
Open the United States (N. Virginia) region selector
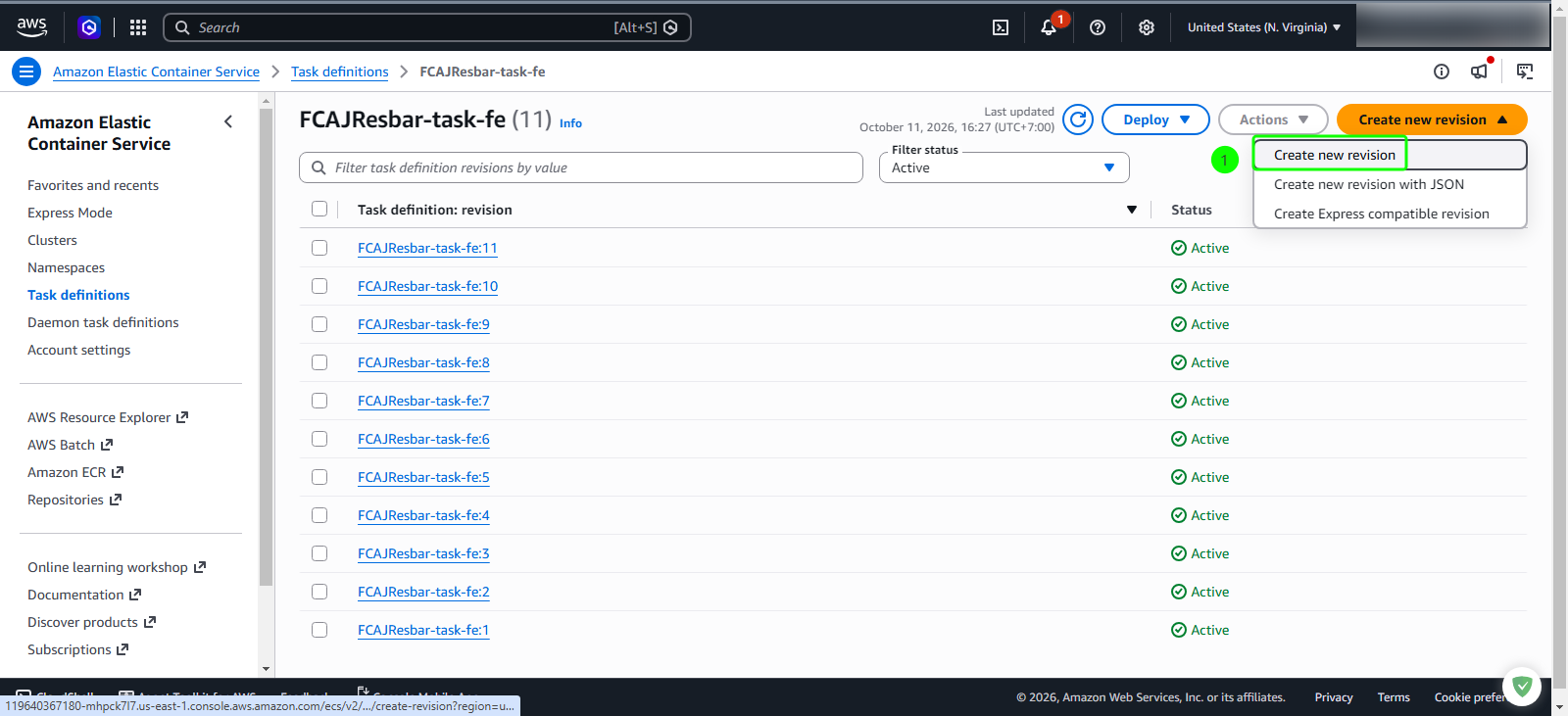pyautogui.click(x=1264, y=27)
